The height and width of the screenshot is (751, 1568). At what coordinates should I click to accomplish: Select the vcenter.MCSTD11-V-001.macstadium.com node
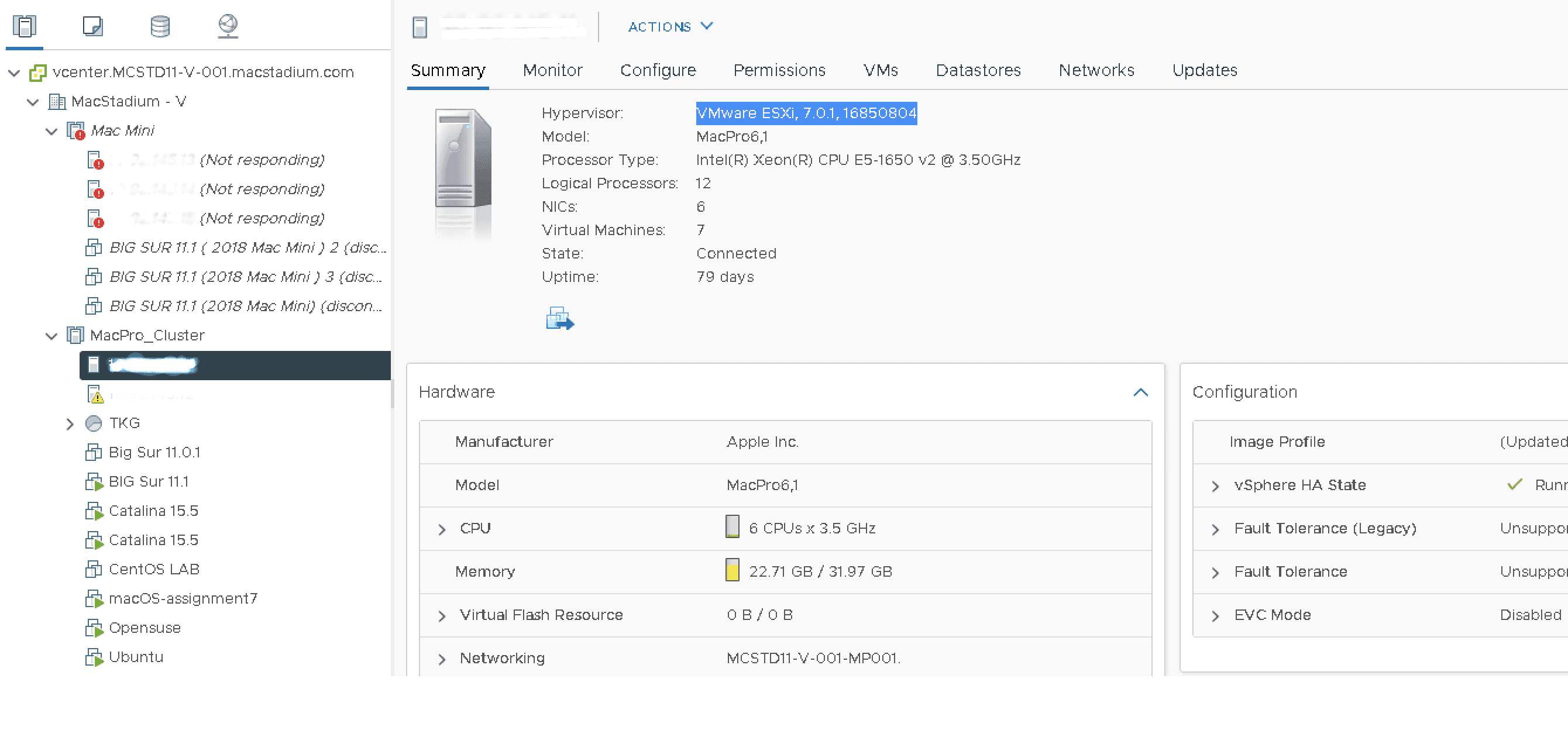point(203,71)
